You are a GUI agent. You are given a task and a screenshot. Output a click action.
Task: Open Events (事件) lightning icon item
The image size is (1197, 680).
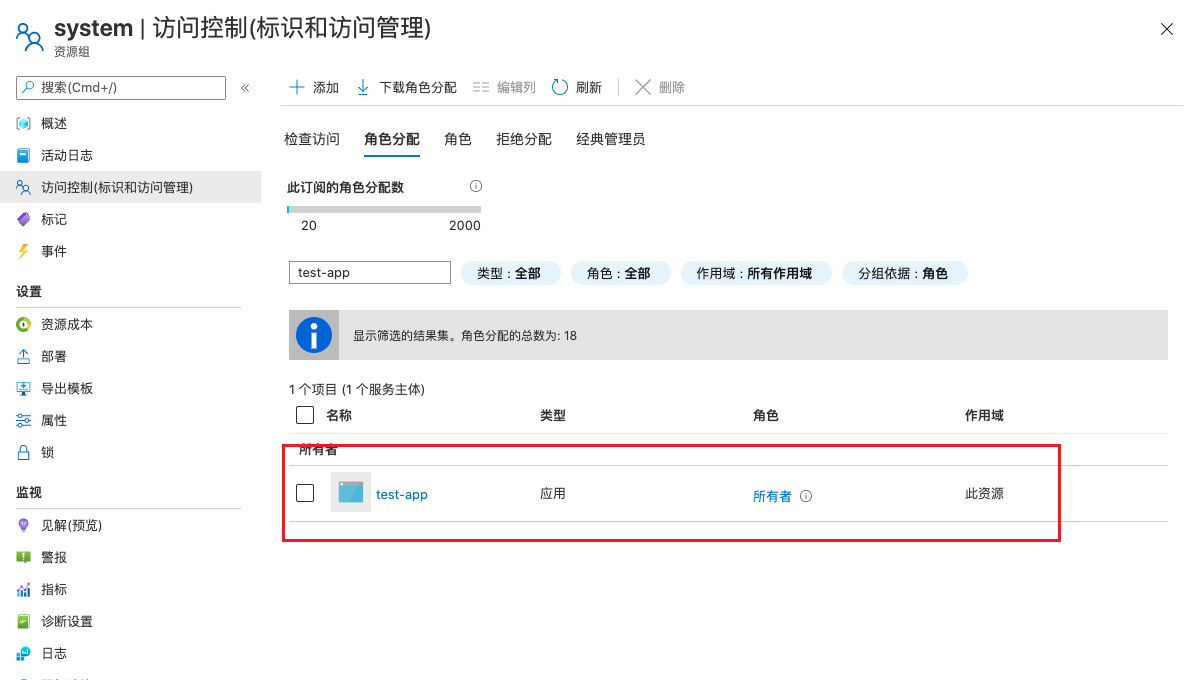coord(53,251)
